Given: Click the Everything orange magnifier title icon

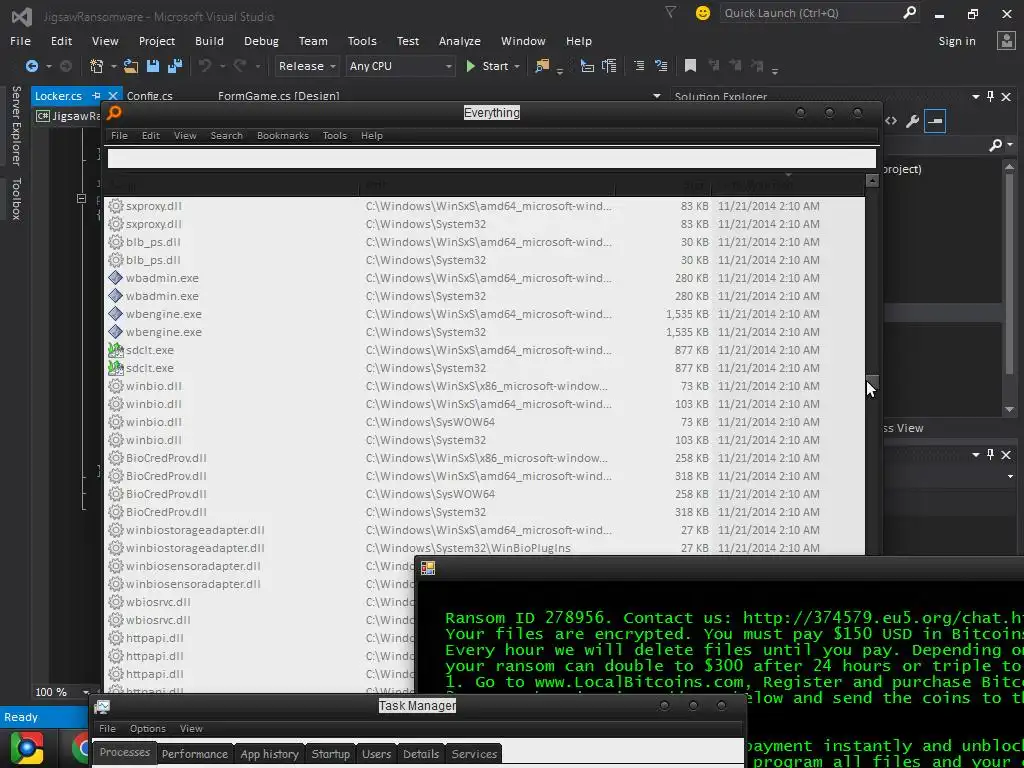Looking at the screenshot, I should (114, 112).
